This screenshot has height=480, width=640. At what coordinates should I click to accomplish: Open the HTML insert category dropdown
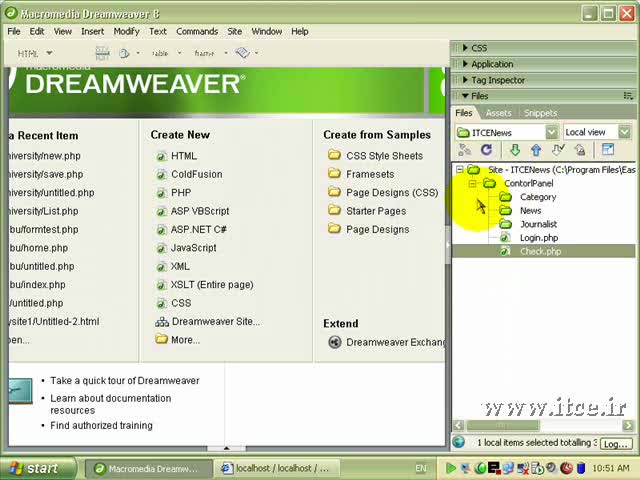[49, 53]
